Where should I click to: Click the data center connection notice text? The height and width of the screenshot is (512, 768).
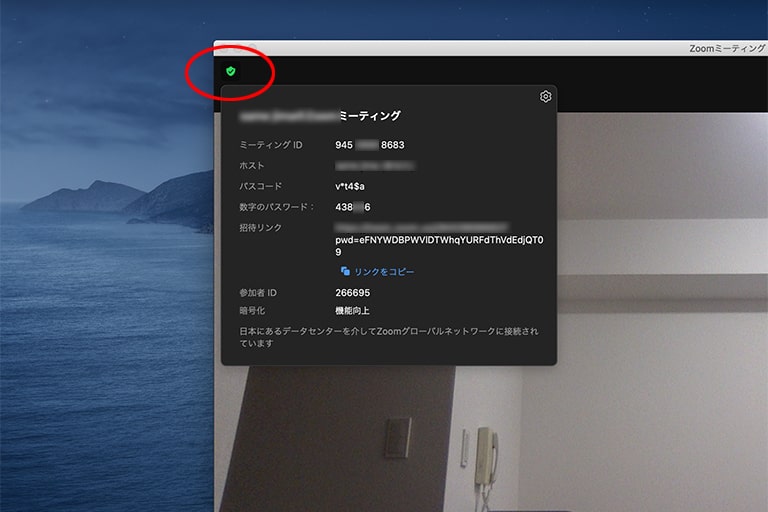click(389, 337)
